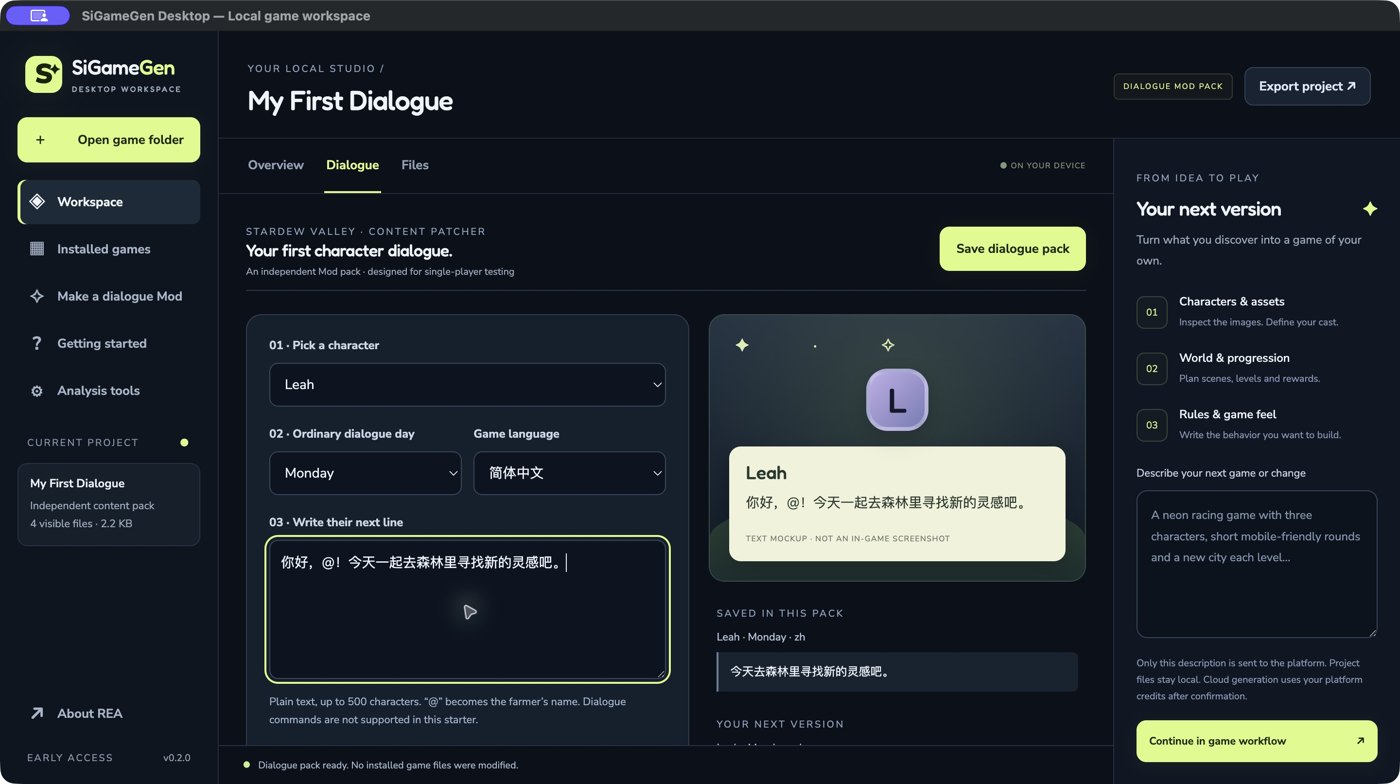Screen dimensions: 1400x784
Task: Select the Dialogue tab
Action: coord(352,165)
